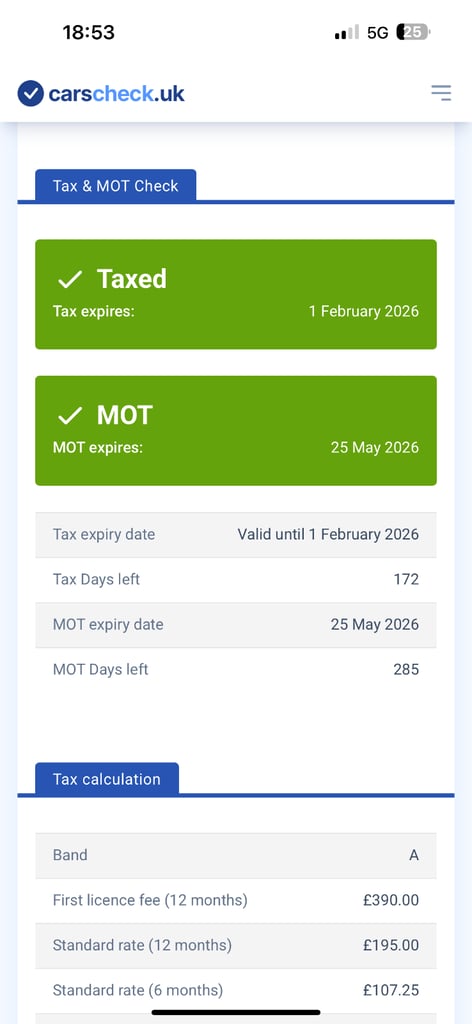Select the Tax Days left row

(x=236, y=580)
